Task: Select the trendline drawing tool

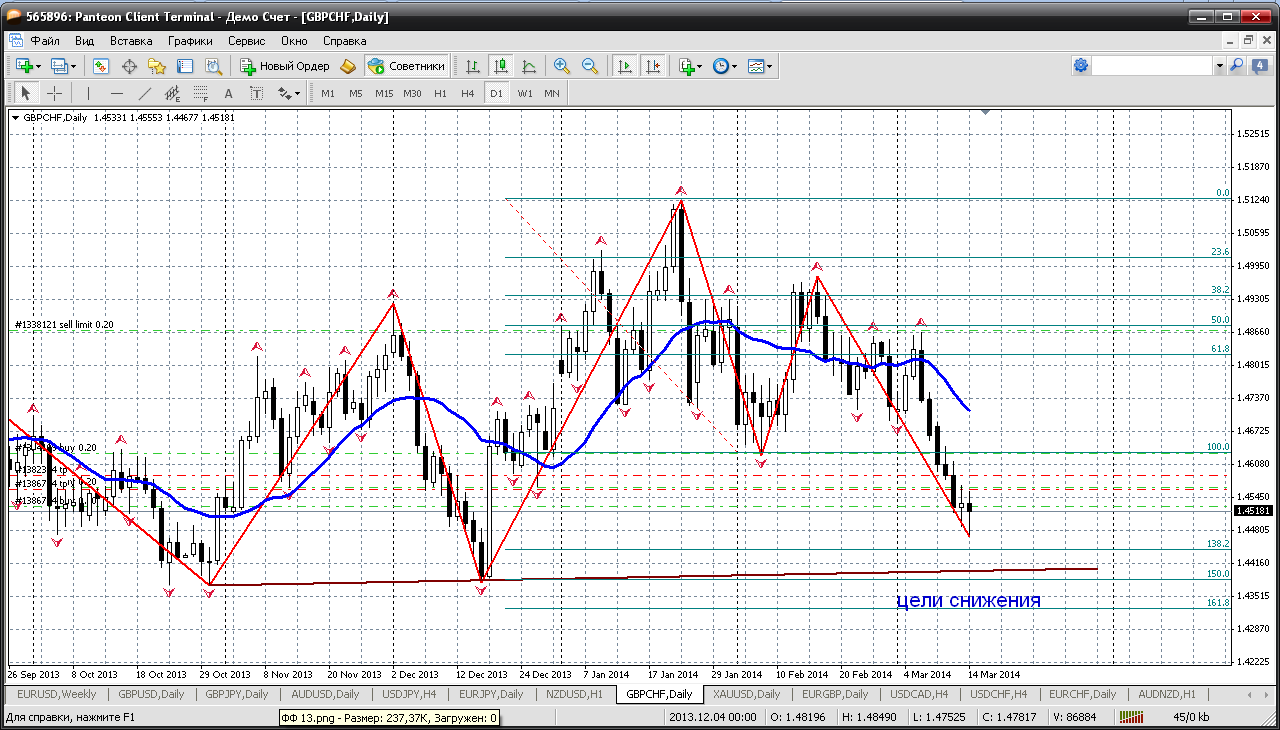Action: pos(144,93)
